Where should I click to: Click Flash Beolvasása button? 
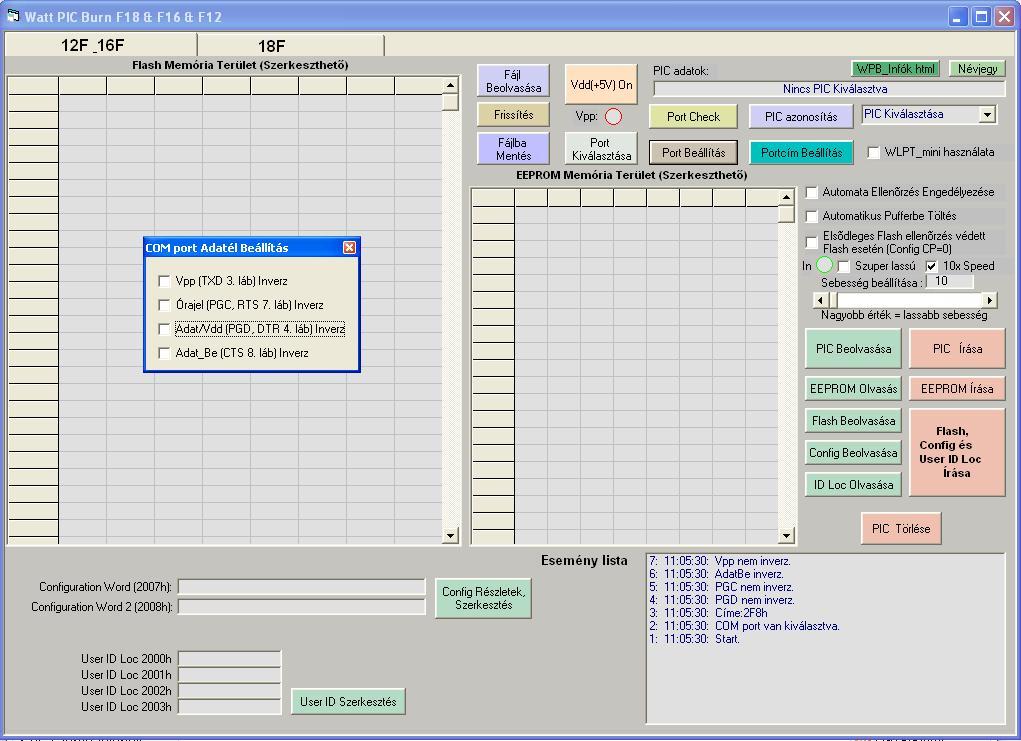pos(853,421)
